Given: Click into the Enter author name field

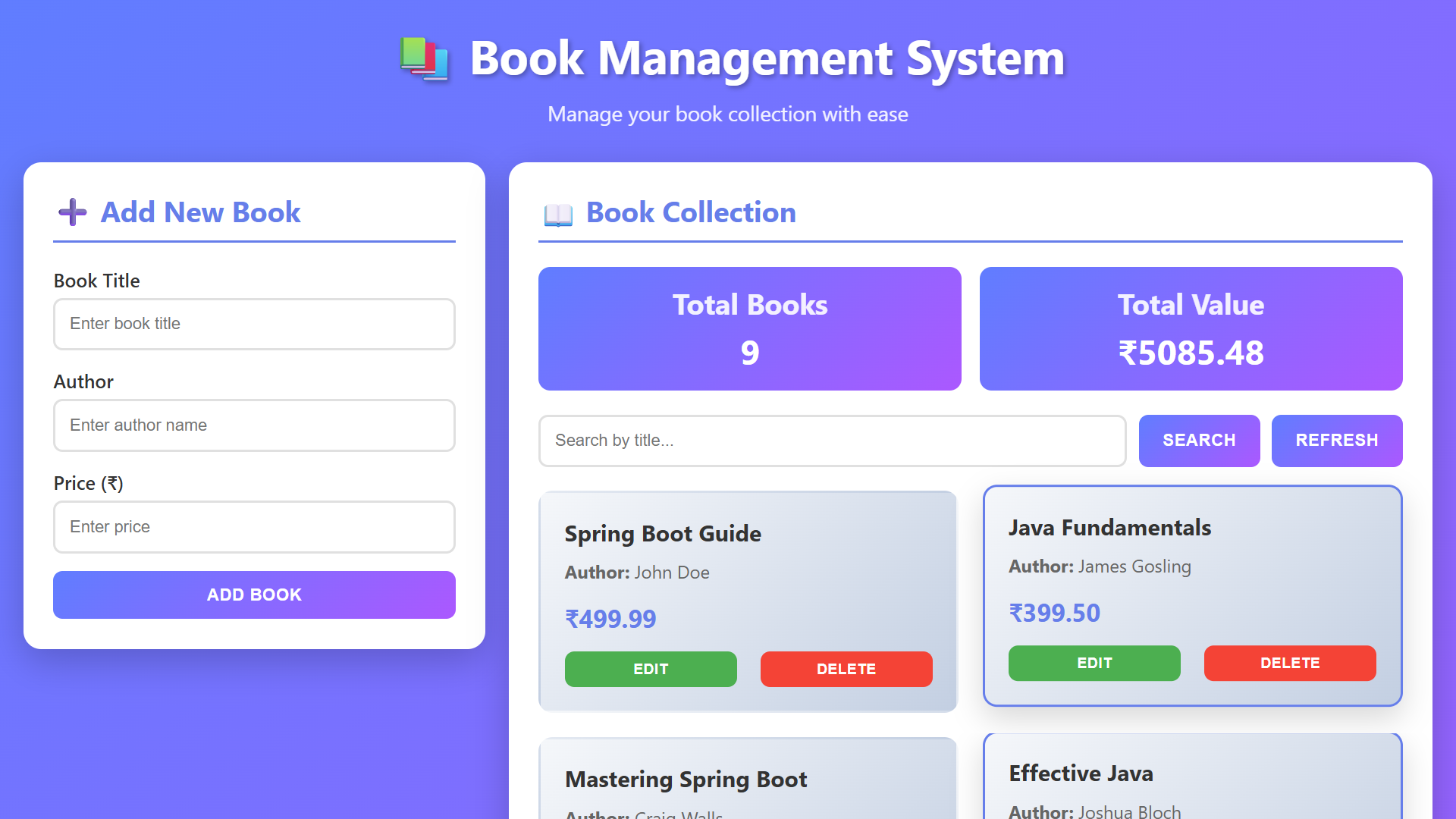Looking at the screenshot, I should tap(254, 425).
